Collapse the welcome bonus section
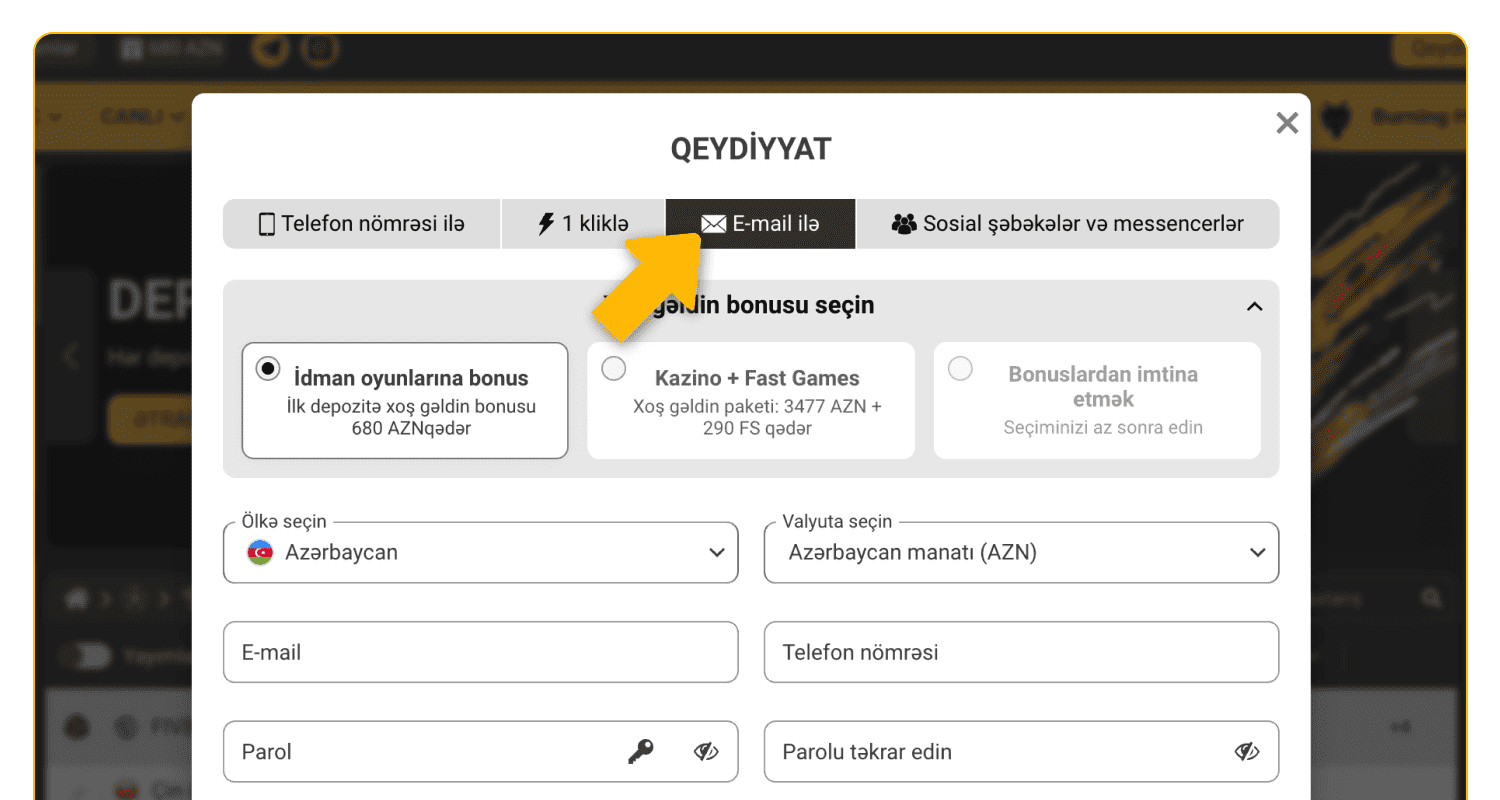The height and width of the screenshot is (800, 1500). [1255, 307]
